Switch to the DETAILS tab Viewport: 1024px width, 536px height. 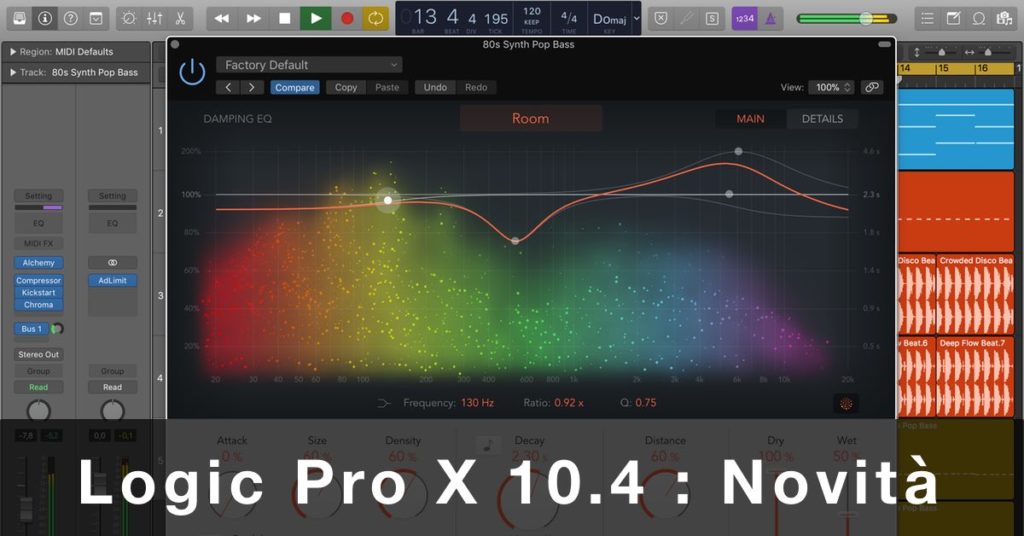(x=822, y=119)
